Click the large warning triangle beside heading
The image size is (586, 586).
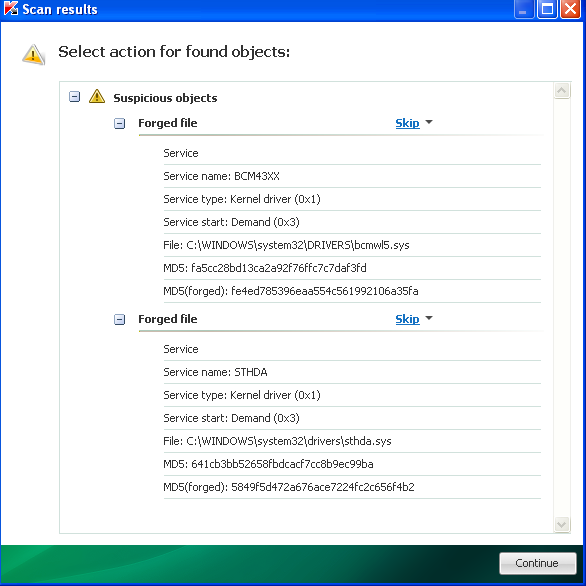34,55
